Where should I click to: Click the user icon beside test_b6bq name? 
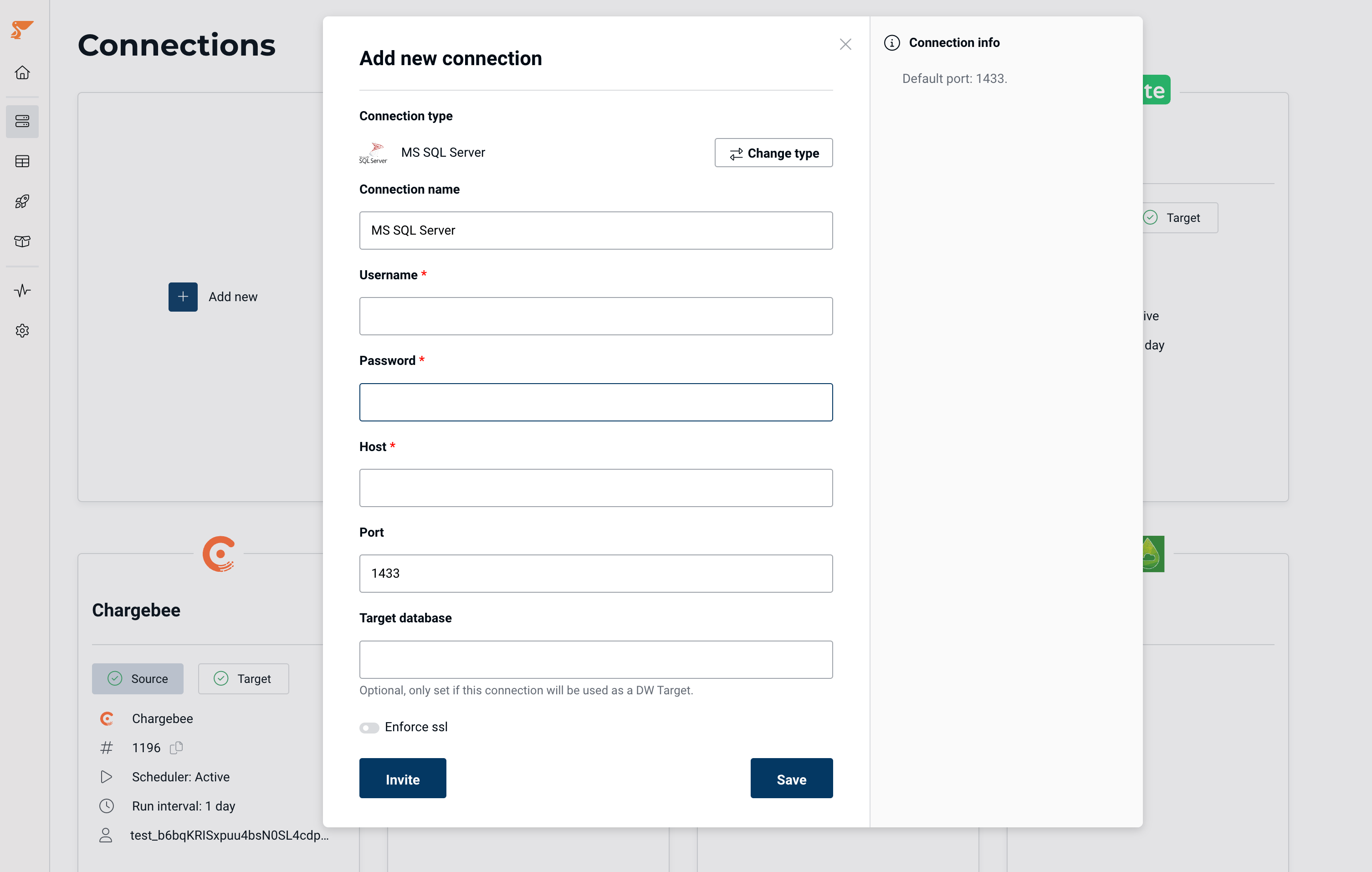coord(106,835)
